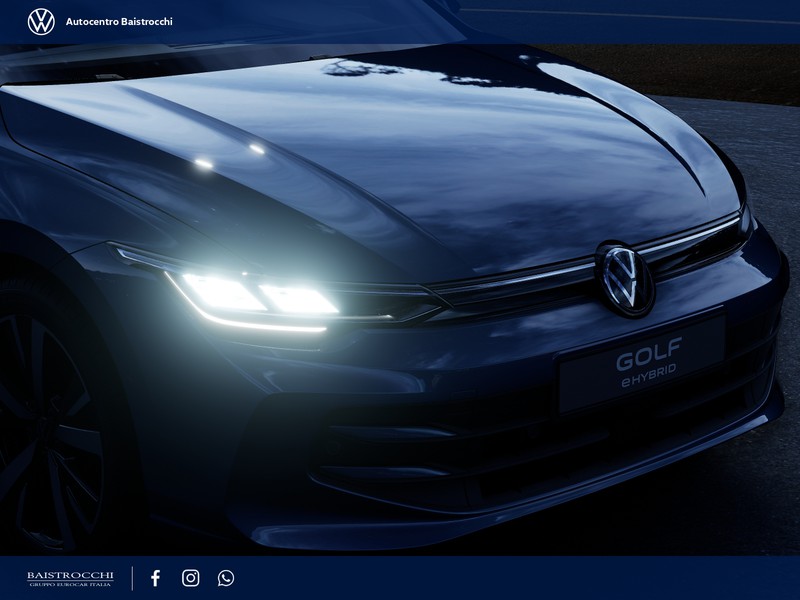800x600 pixels.
Task: Open the Instagram icon in footer
Action: (x=191, y=578)
